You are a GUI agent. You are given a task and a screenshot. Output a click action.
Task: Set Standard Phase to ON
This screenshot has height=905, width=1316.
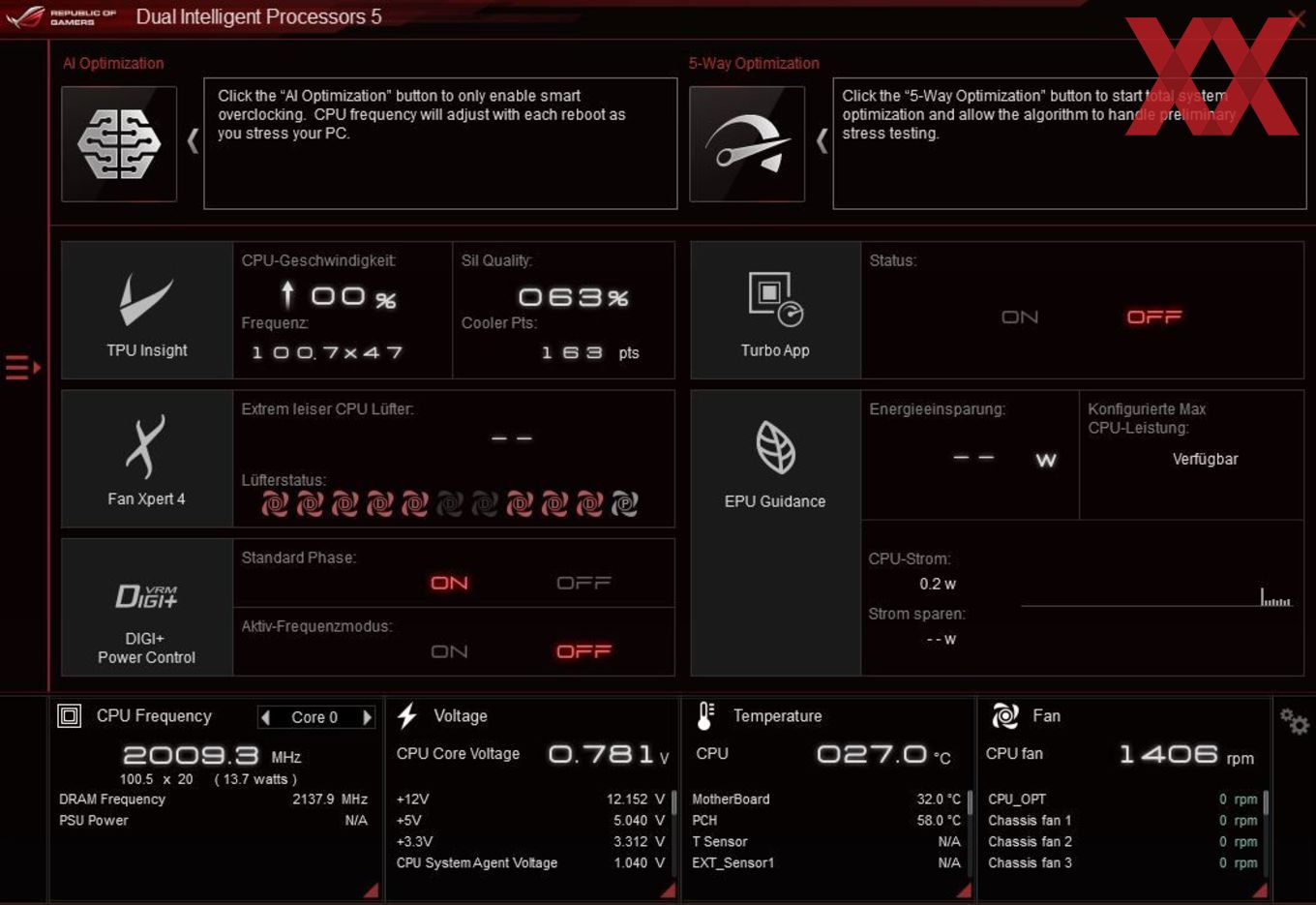pos(449,583)
